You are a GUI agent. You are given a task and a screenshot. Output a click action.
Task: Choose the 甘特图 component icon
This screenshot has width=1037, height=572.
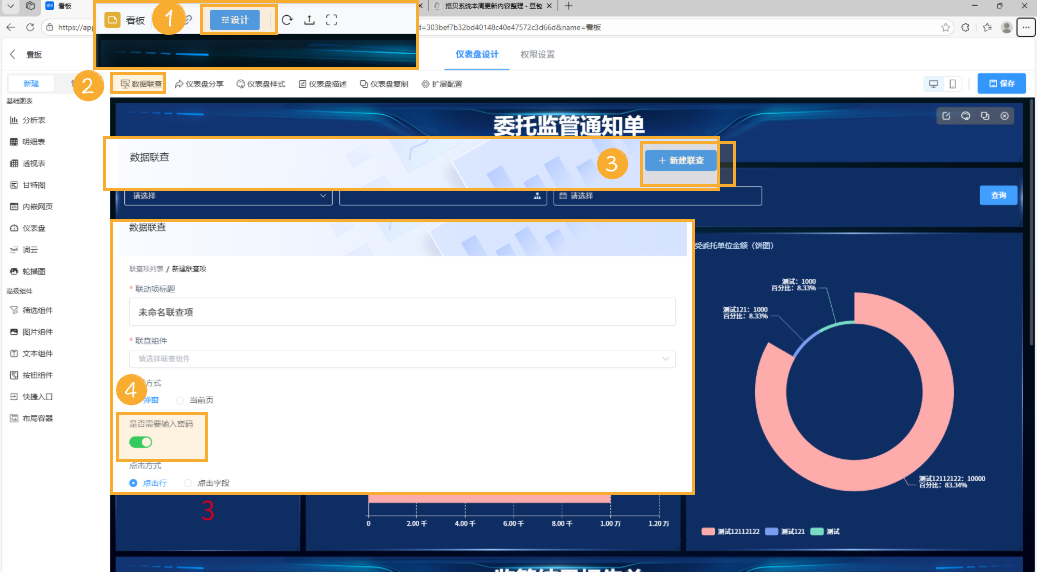pyautogui.click(x=14, y=185)
